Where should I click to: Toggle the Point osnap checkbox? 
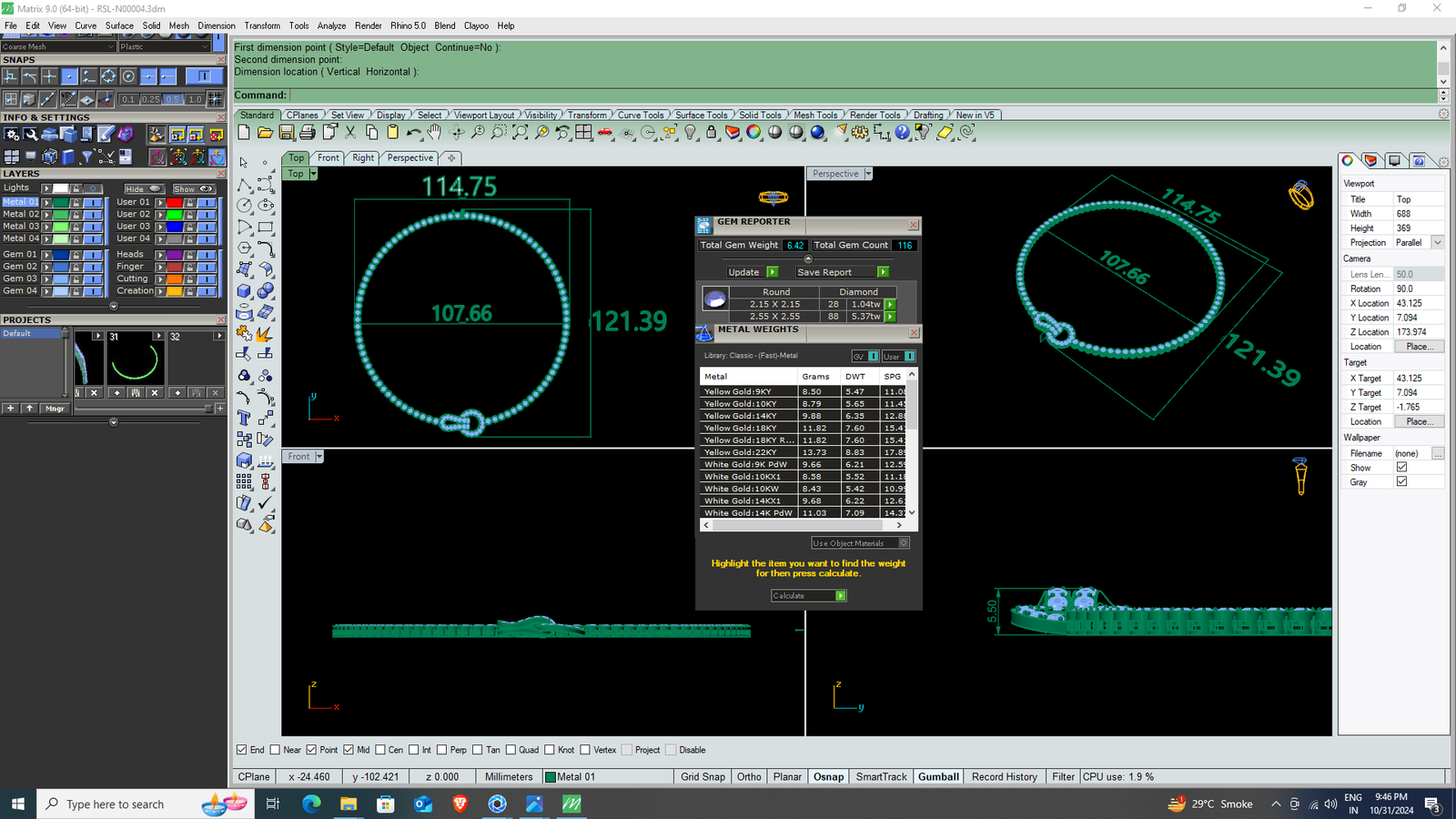(311, 750)
